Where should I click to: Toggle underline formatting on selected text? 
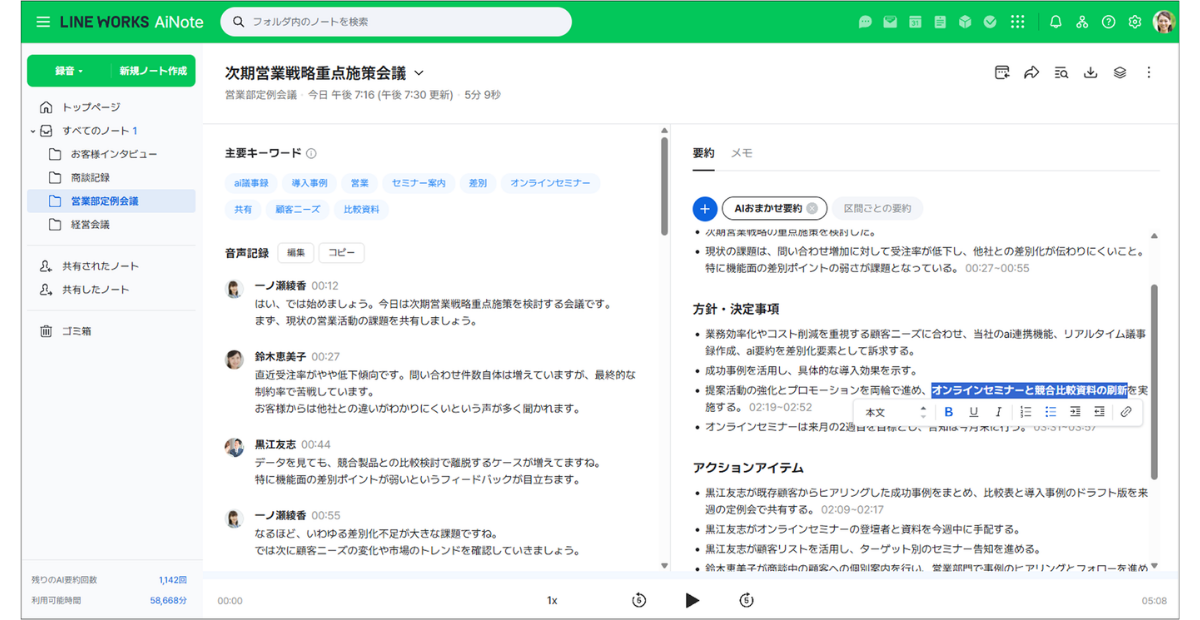click(x=973, y=412)
